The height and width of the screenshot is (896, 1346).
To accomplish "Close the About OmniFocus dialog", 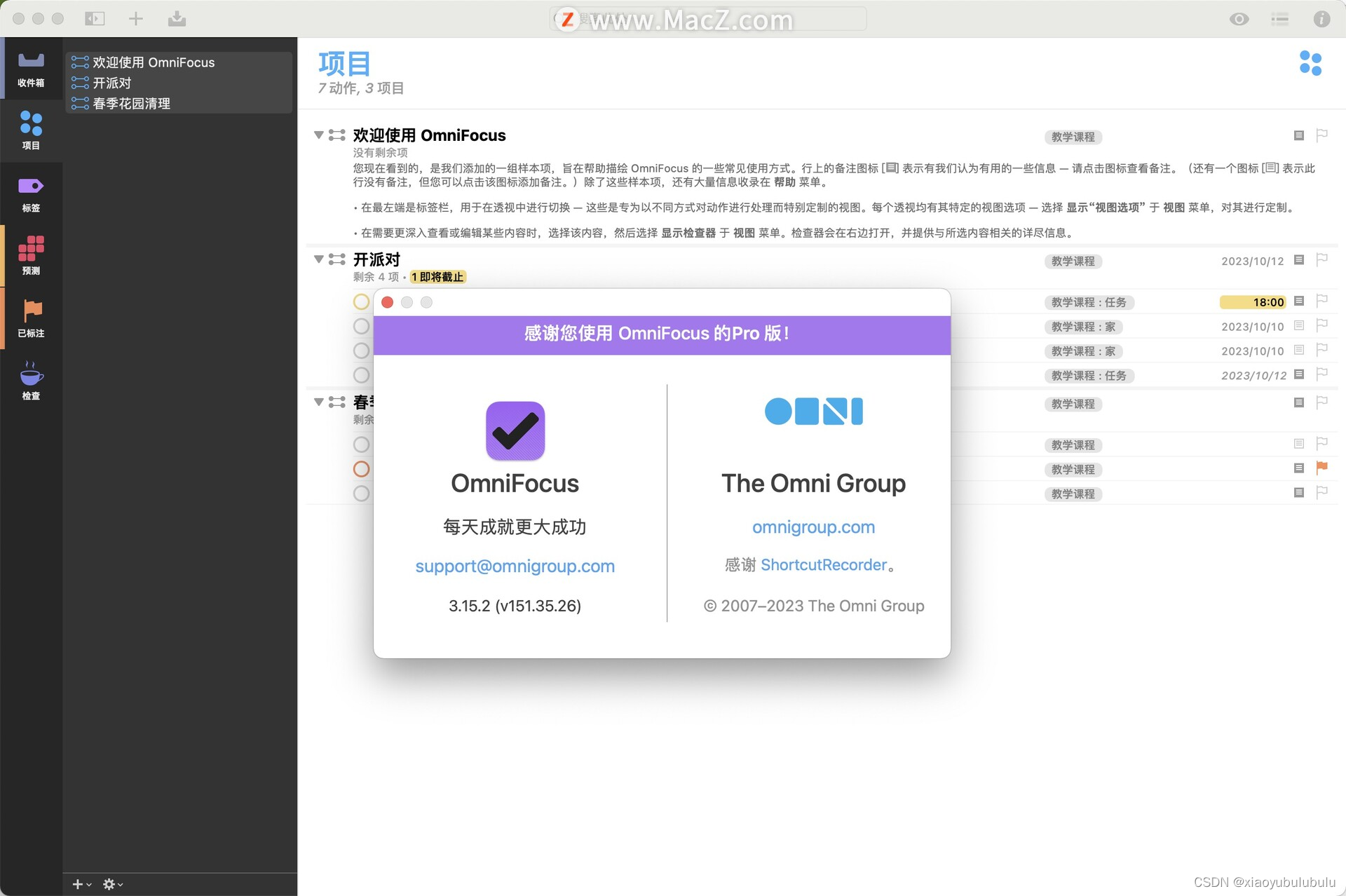I will [x=387, y=302].
